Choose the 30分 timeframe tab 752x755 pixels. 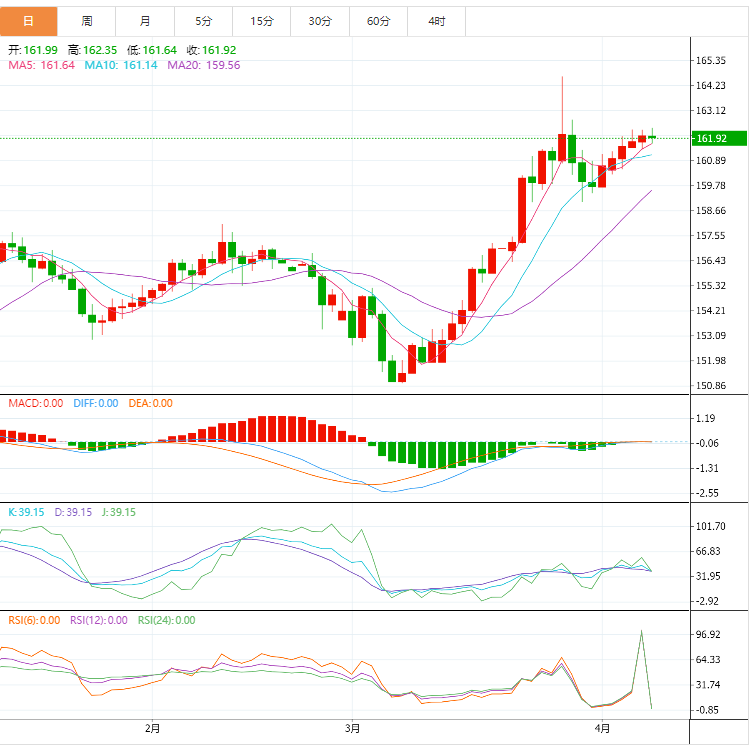320,21
